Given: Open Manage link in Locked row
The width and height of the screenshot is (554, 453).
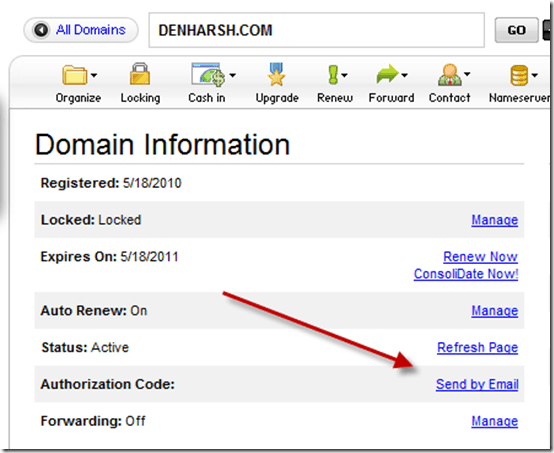Looking at the screenshot, I should click(x=495, y=220).
